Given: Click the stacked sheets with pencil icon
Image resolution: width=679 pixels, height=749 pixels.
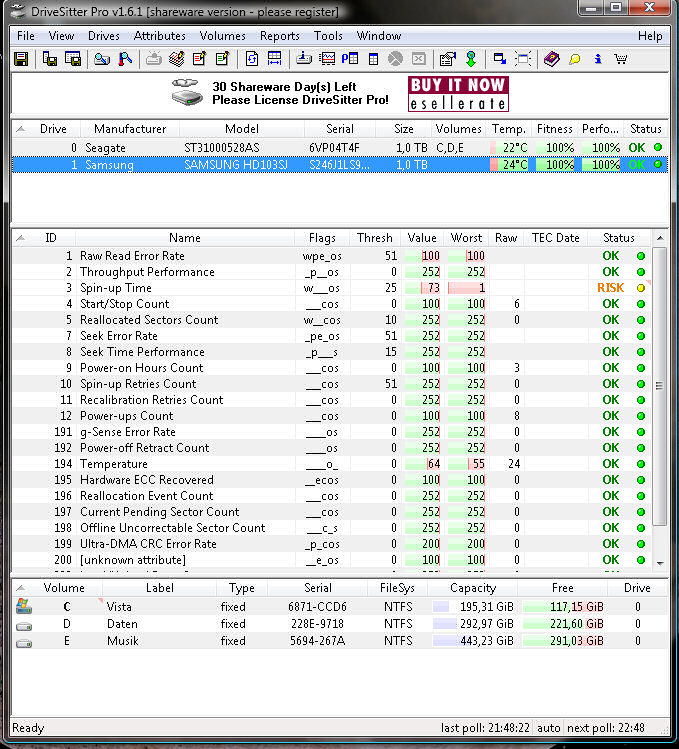Looking at the screenshot, I should click(x=176, y=59).
